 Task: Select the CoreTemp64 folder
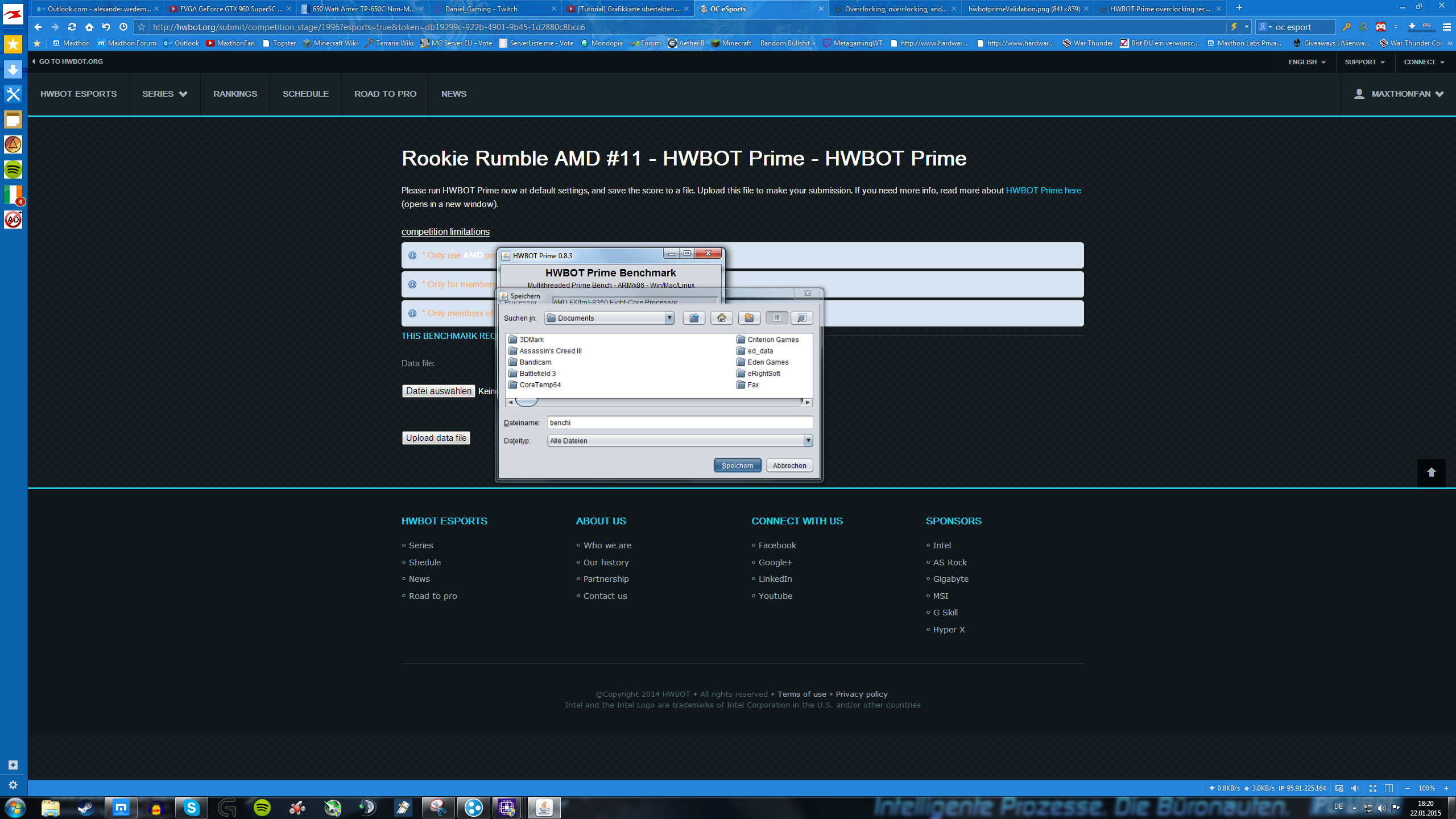[x=535, y=385]
